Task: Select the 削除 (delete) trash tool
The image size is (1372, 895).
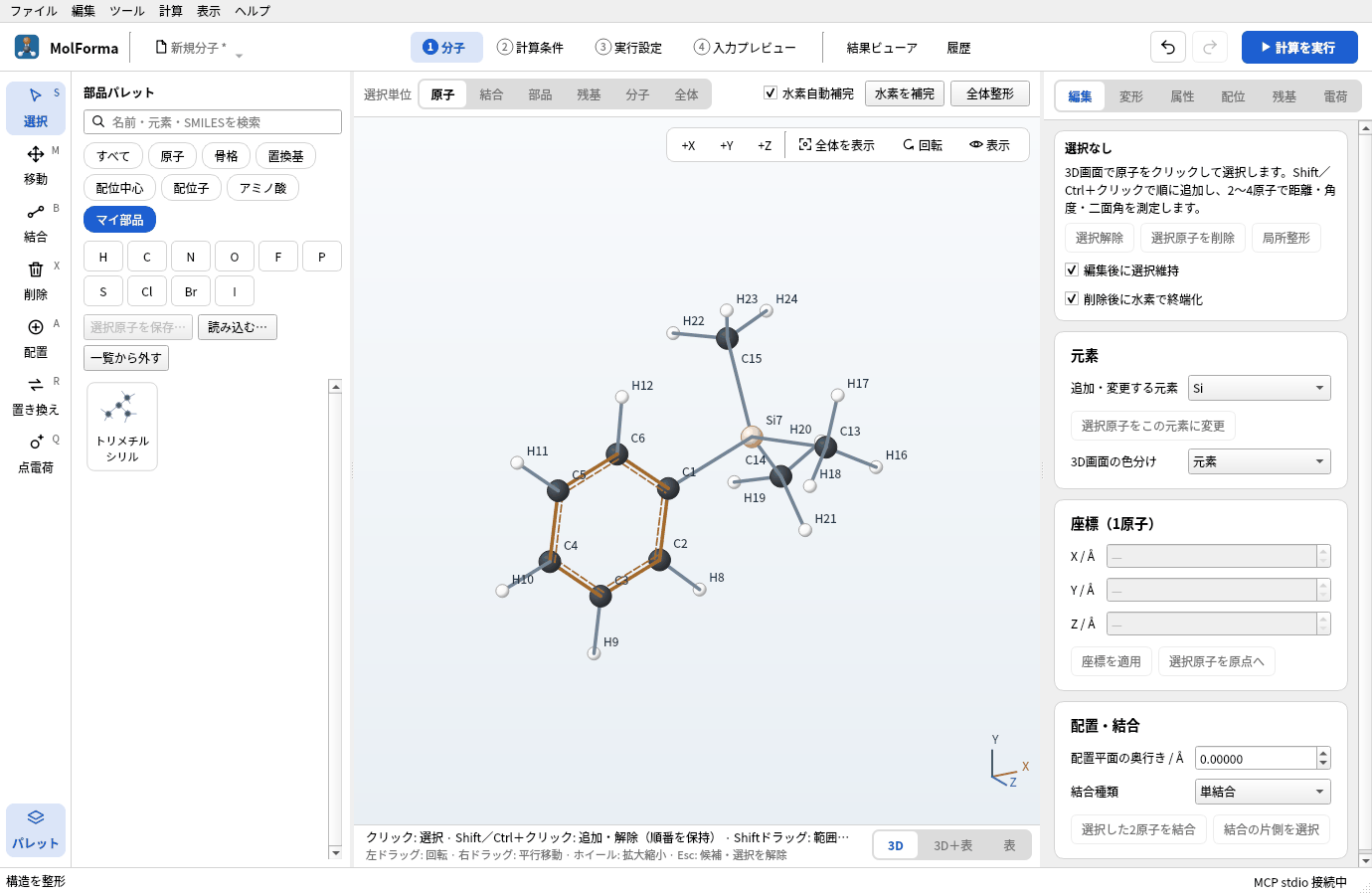Action: pyautogui.click(x=36, y=280)
